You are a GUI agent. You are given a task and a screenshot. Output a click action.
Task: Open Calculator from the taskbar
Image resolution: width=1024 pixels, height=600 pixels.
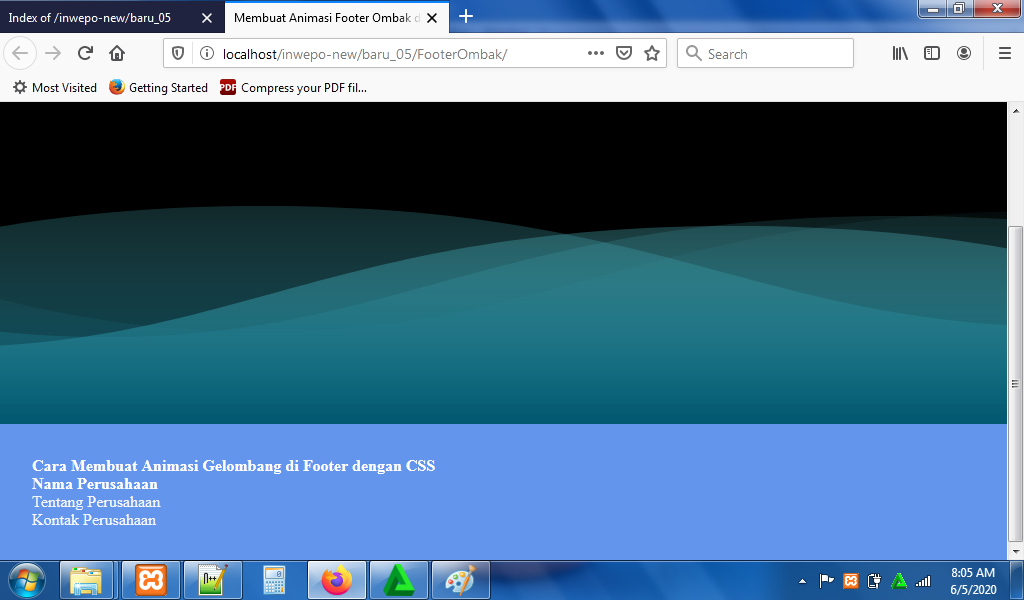pyautogui.click(x=274, y=580)
